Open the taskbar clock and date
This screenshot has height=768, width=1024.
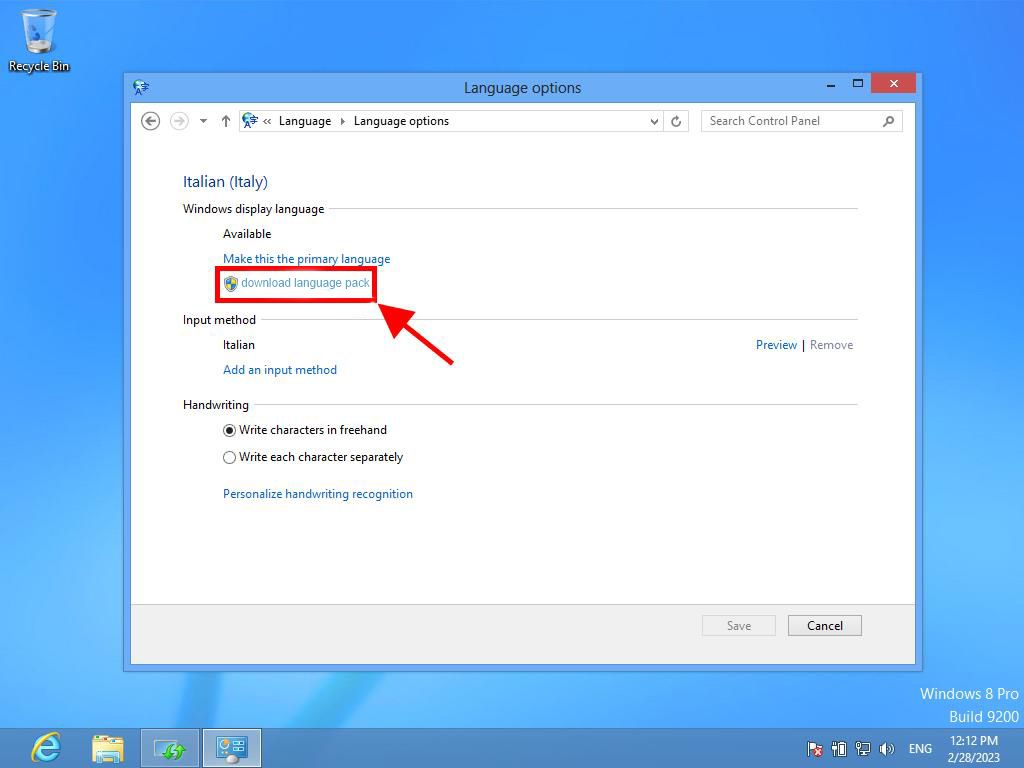coord(974,749)
